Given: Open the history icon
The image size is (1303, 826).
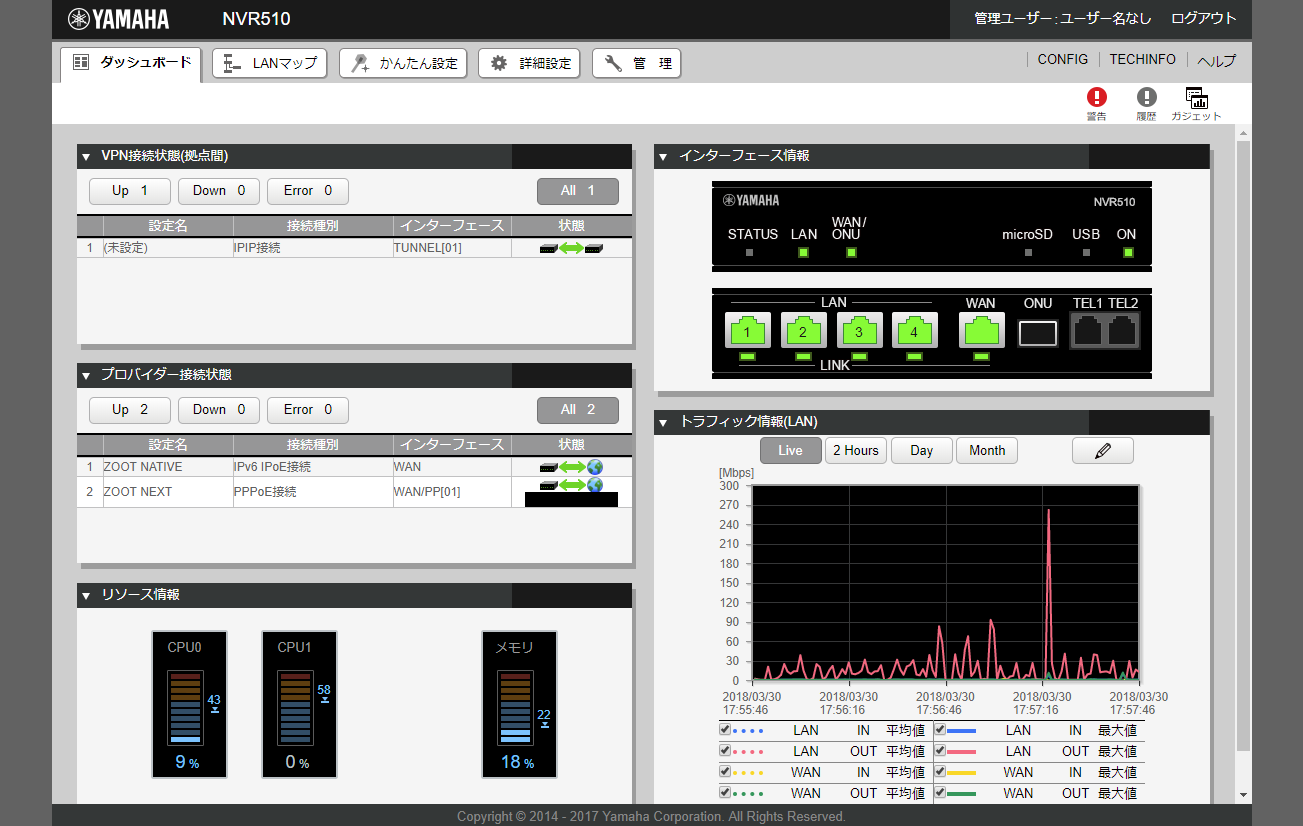Looking at the screenshot, I should point(1146,97).
